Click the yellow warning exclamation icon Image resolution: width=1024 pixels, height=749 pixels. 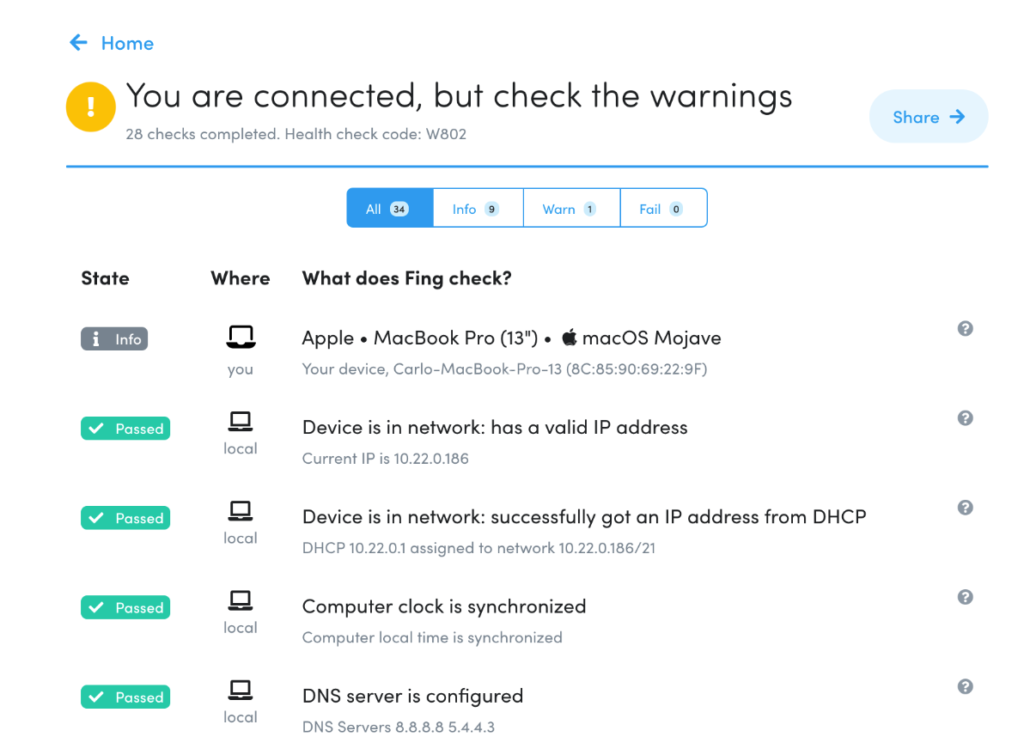90,105
